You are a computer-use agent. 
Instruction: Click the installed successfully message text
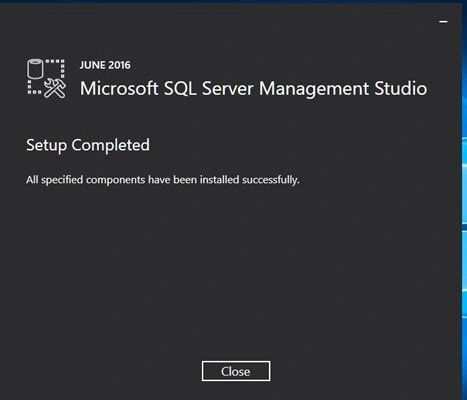pos(163,180)
